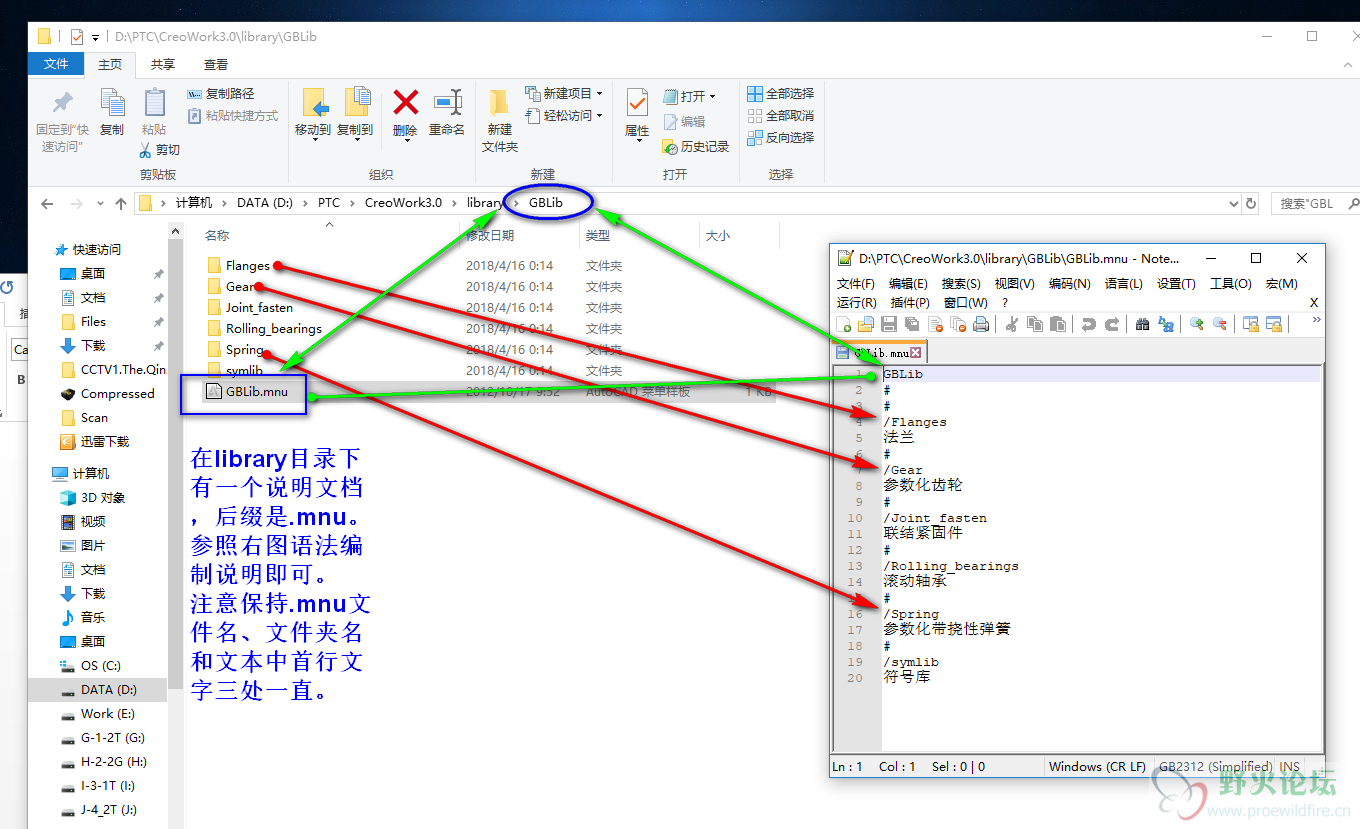
Task: Open the 语言(L) menu in Notepad++
Action: [x=1123, y=284]
